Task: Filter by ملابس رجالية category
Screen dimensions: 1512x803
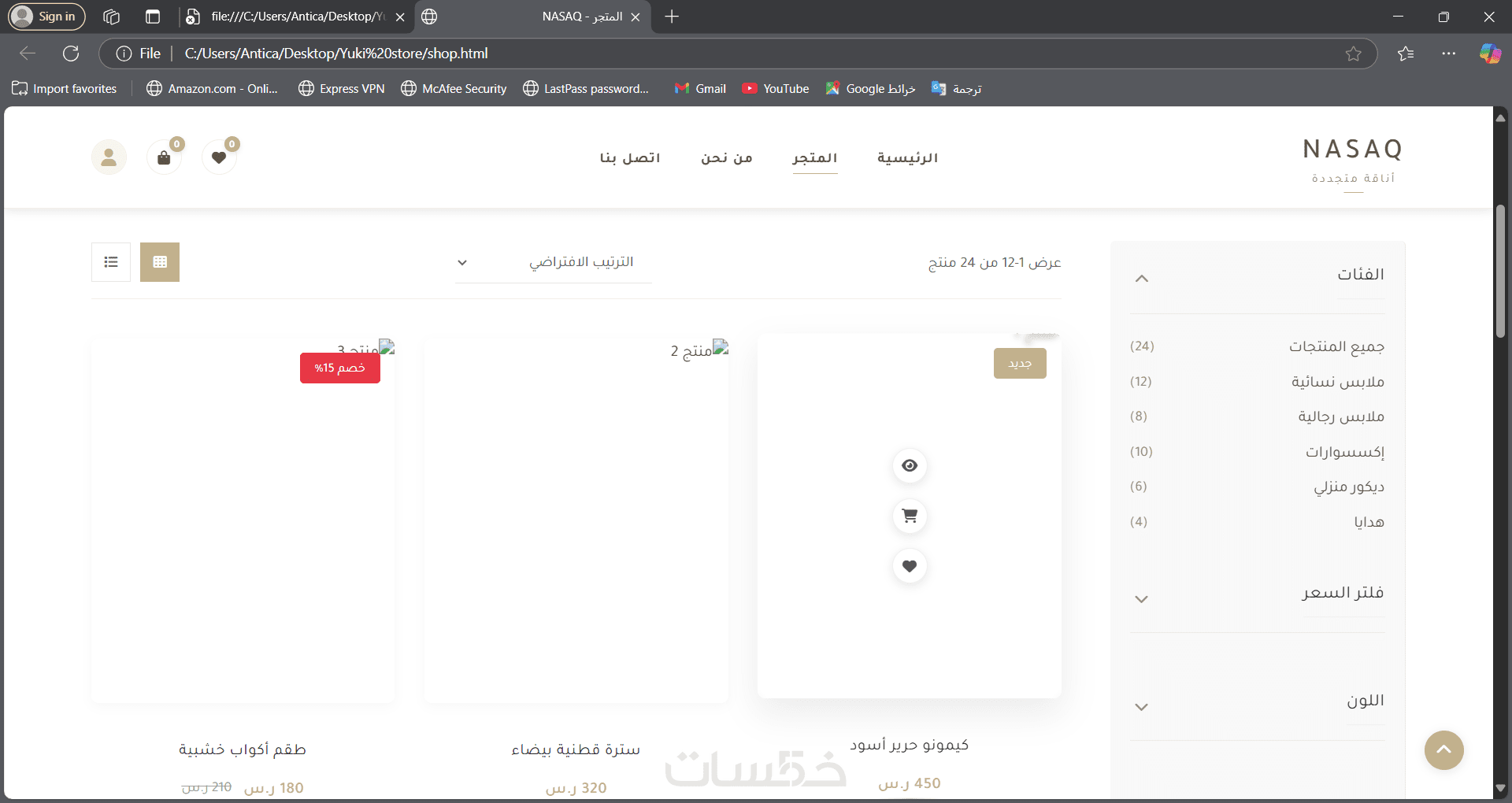Action: [1341, 416]
